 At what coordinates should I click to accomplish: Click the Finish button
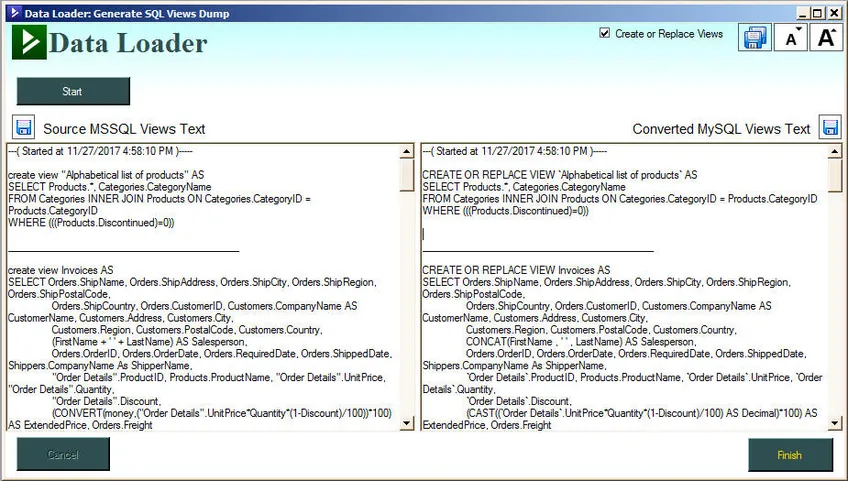790,455
